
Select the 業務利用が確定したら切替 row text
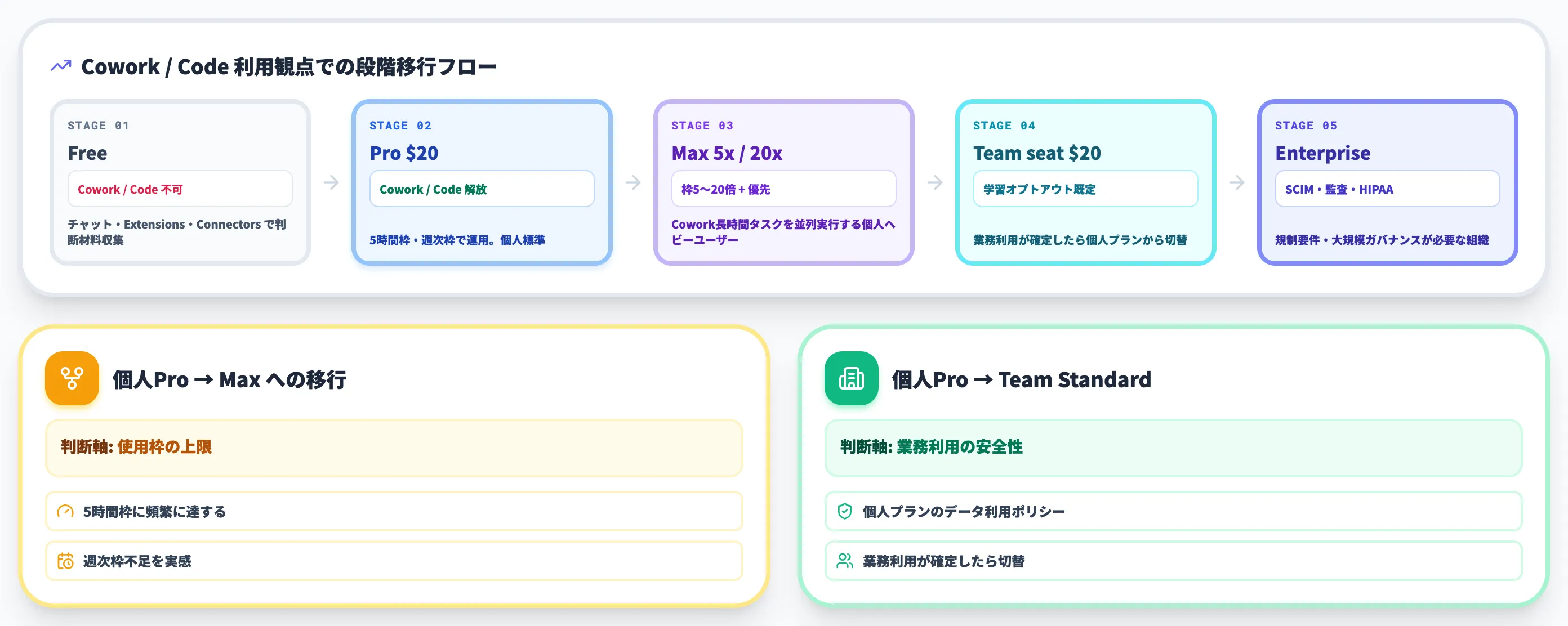point(943,561)
